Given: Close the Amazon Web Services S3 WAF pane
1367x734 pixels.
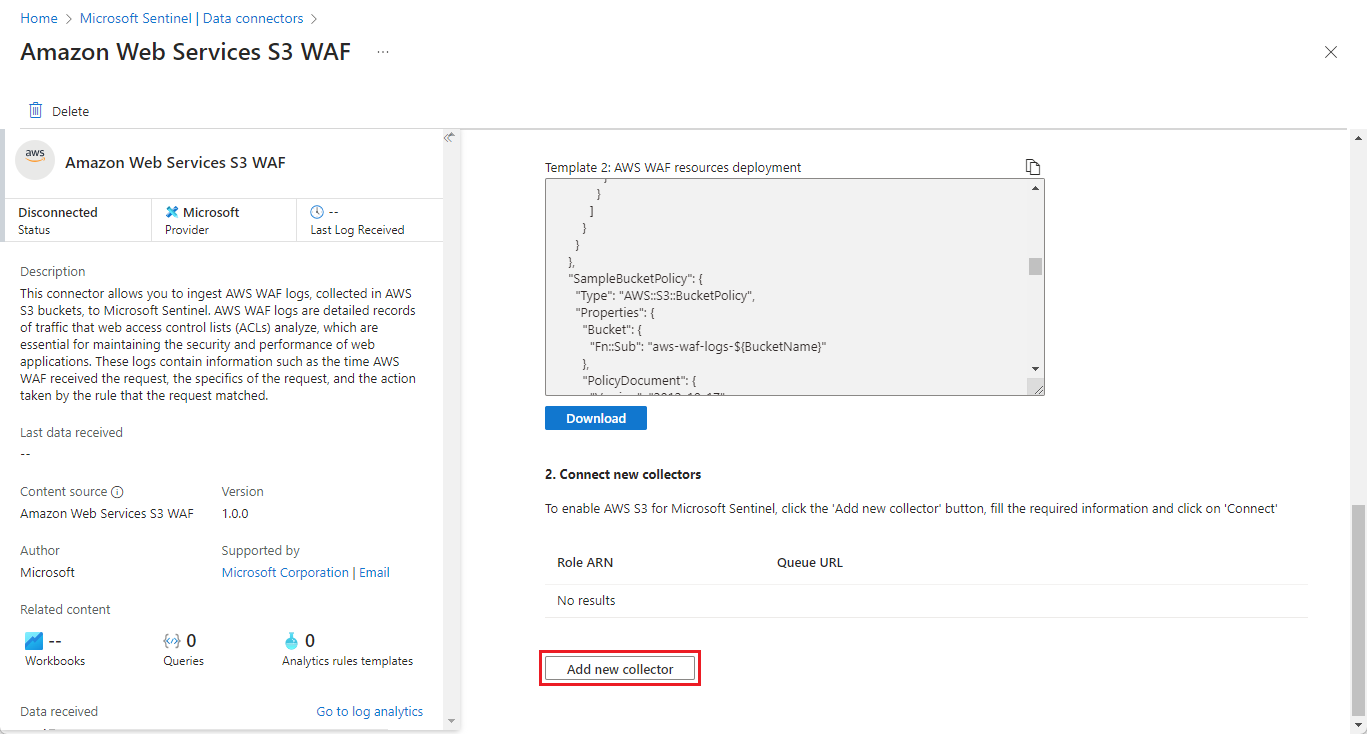Looking at the screenshot, I should click(1330, 52).
